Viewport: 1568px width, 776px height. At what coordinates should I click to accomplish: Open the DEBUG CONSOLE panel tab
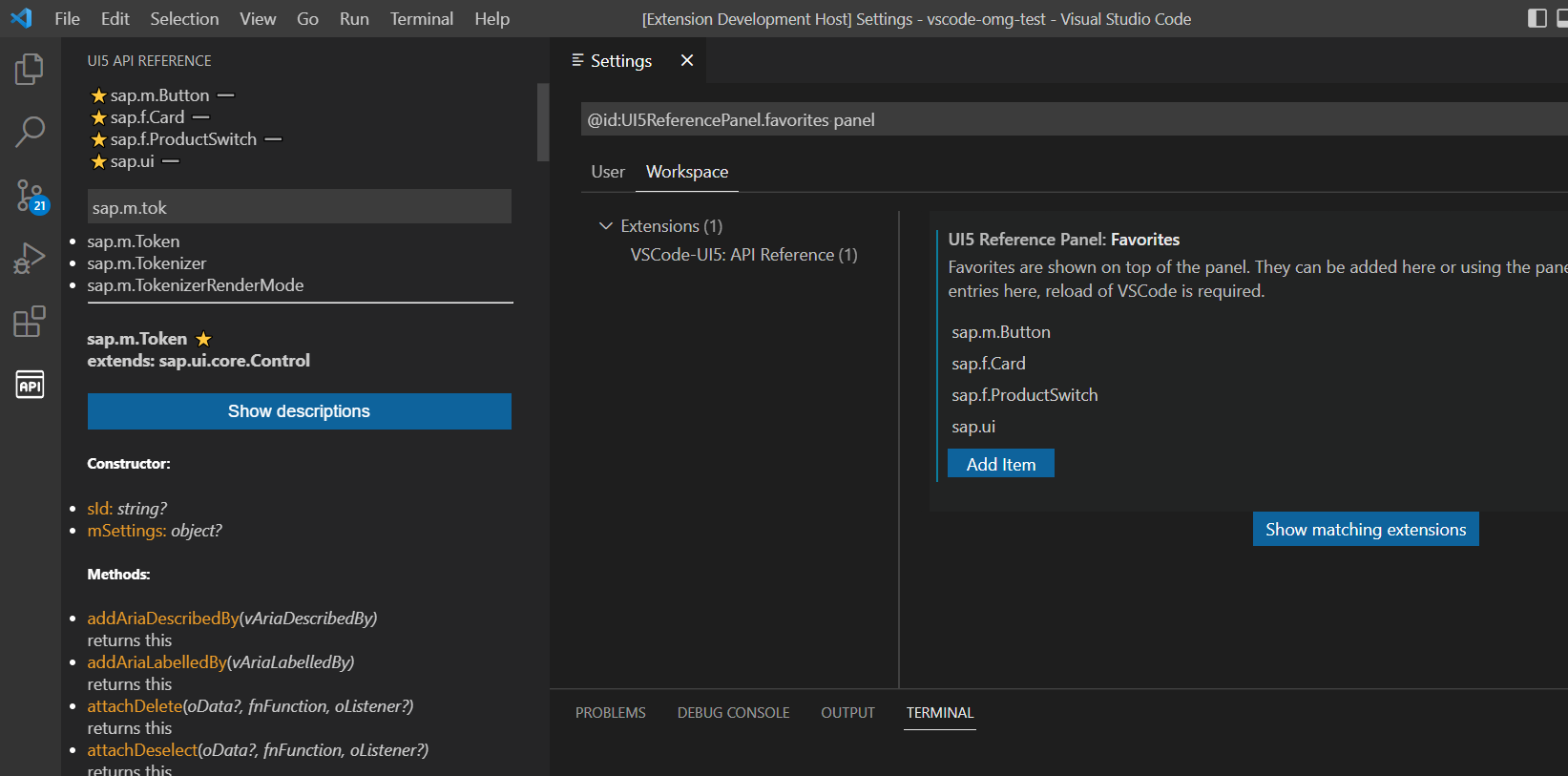733,713
